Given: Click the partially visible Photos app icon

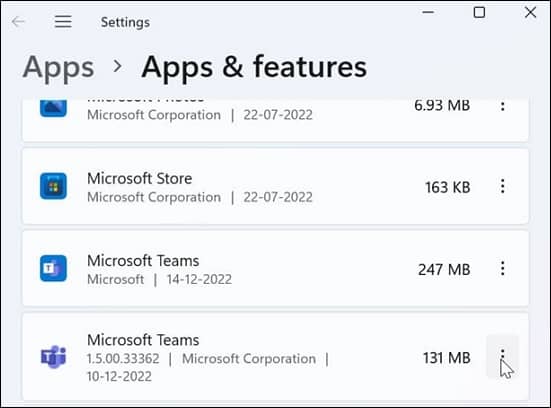Looking at the screenshot, I should point(53,107).
